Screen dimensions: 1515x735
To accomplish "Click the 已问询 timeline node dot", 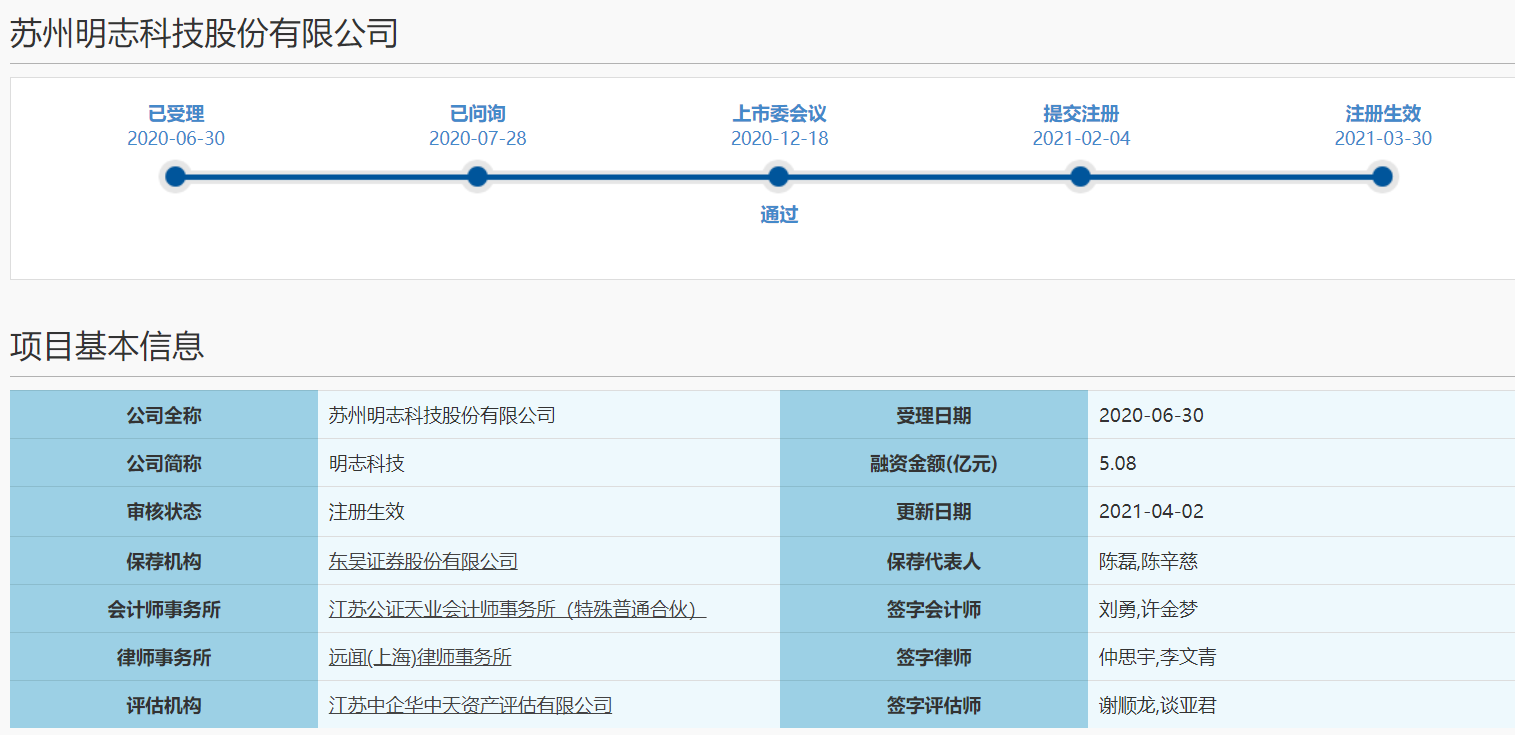I will pos(477,177).
